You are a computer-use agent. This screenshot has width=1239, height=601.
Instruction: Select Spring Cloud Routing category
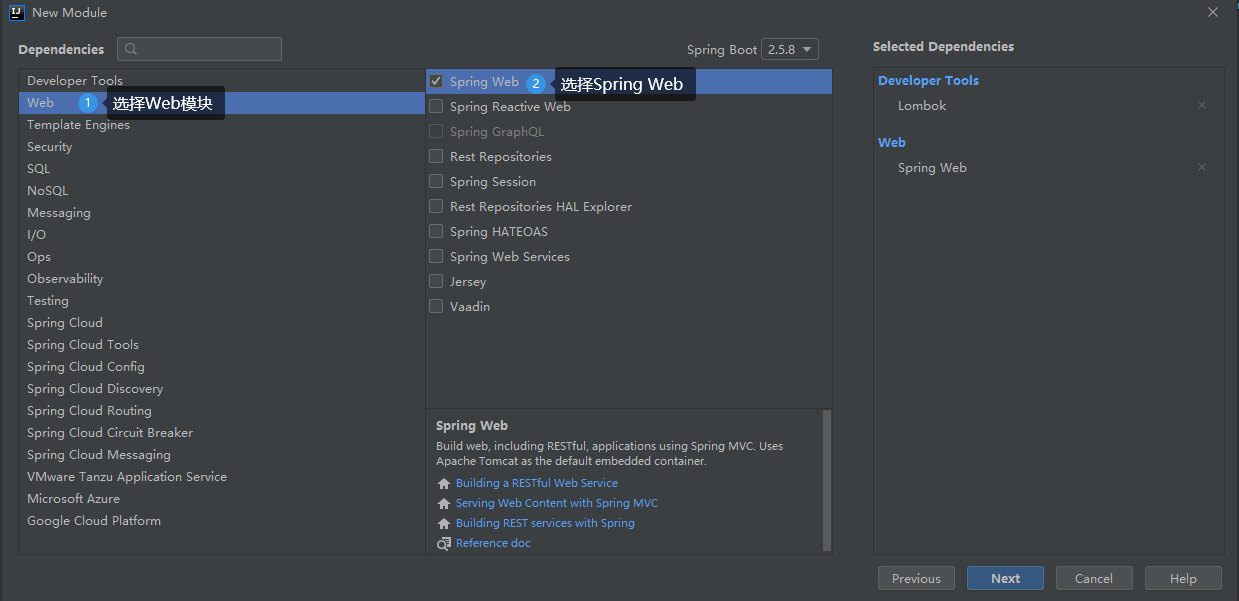click(222, 411)
